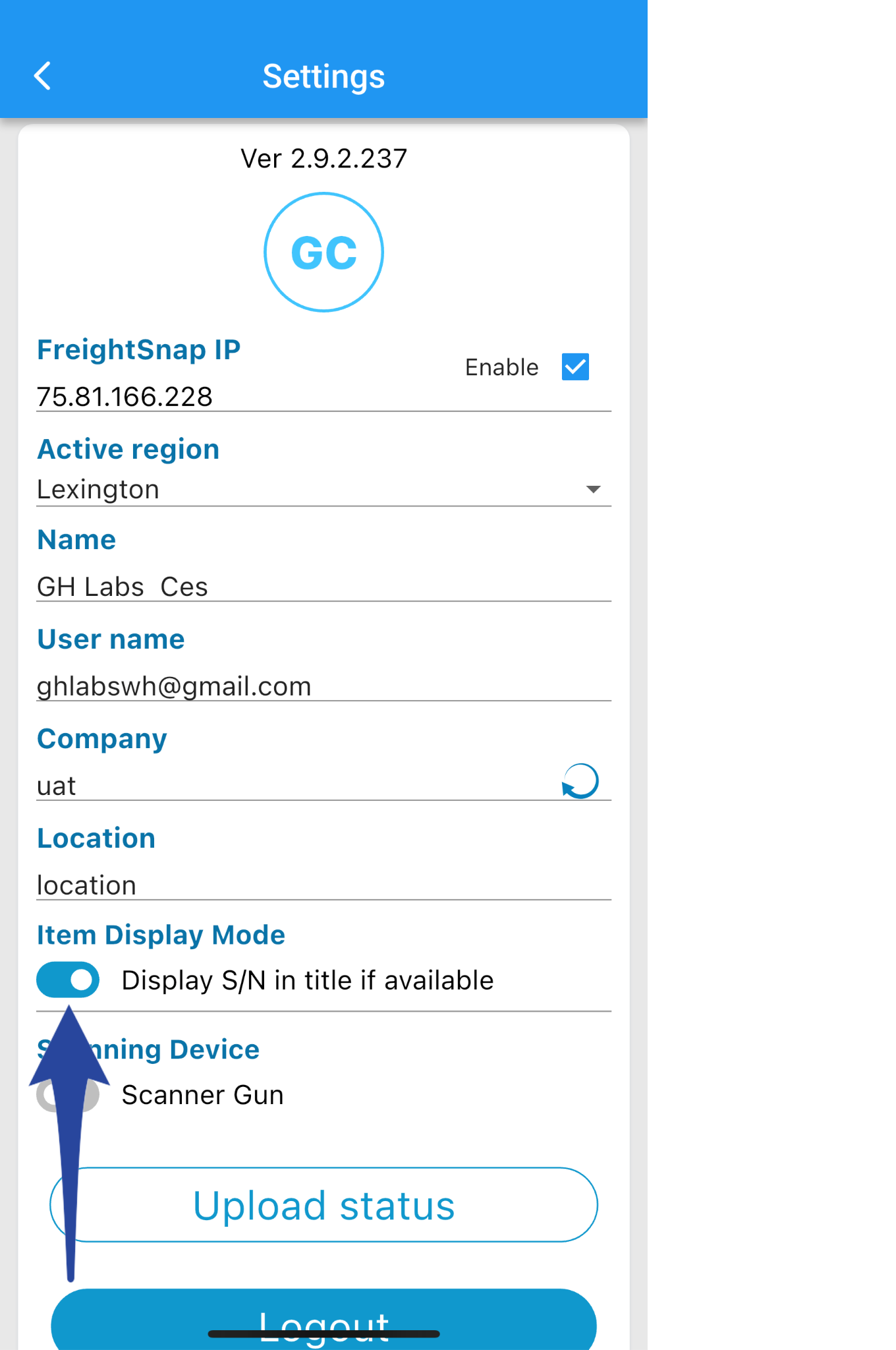Image resolution: width=896 pixels, height=1350 pixels.
Task: Tap the version number text
Action: pyautogui.click(x=323, y=159)
